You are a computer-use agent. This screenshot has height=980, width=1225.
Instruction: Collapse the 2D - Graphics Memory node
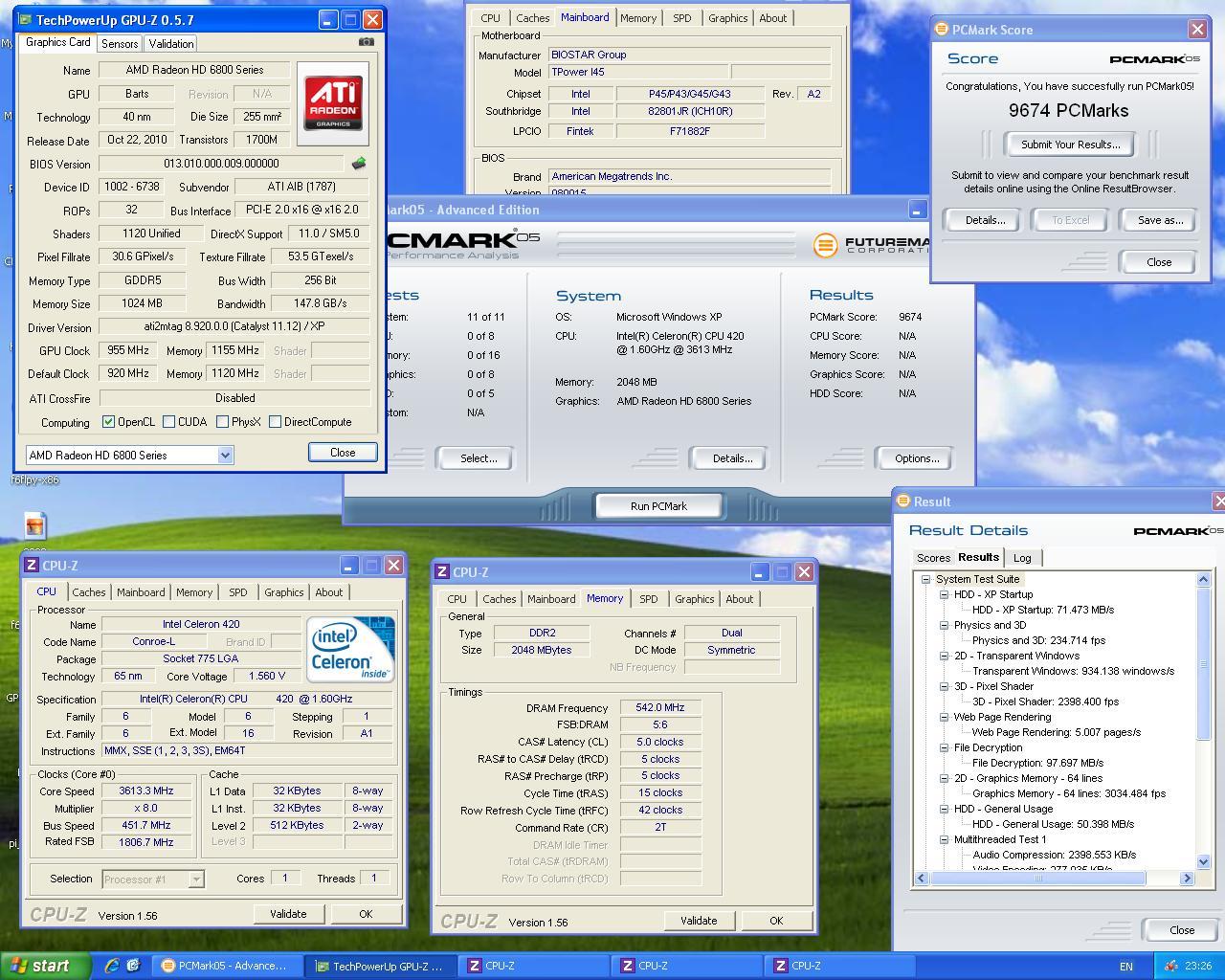pyautogui.click(x=944, y=778)
